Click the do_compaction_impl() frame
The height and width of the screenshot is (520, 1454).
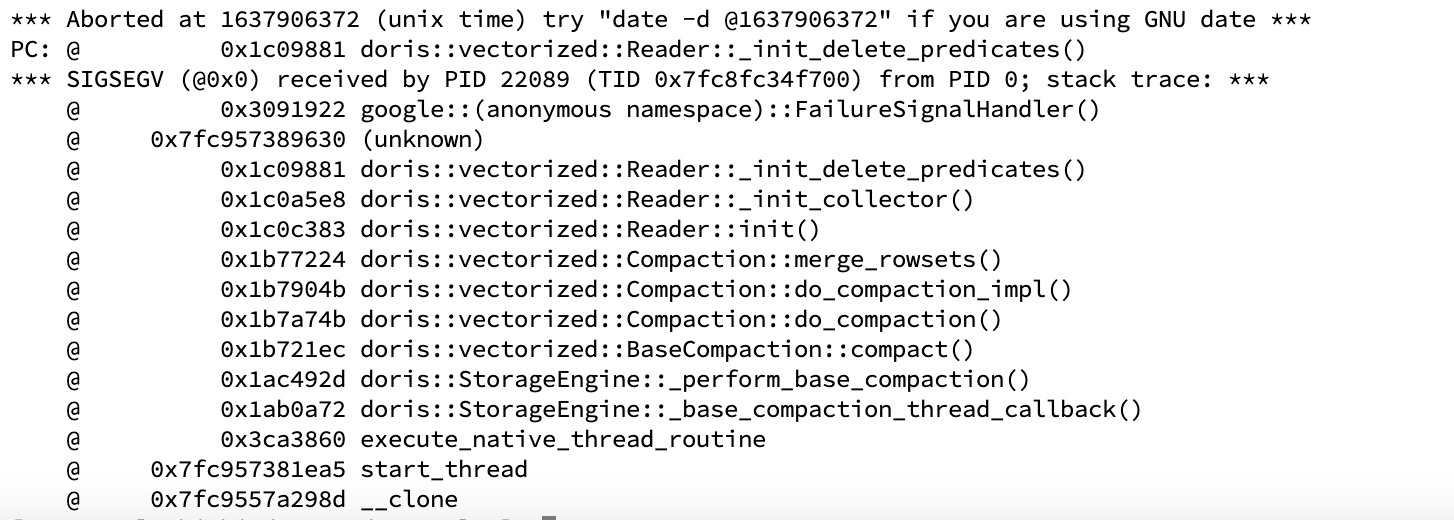pyautogui.click(x=715, y=290)
